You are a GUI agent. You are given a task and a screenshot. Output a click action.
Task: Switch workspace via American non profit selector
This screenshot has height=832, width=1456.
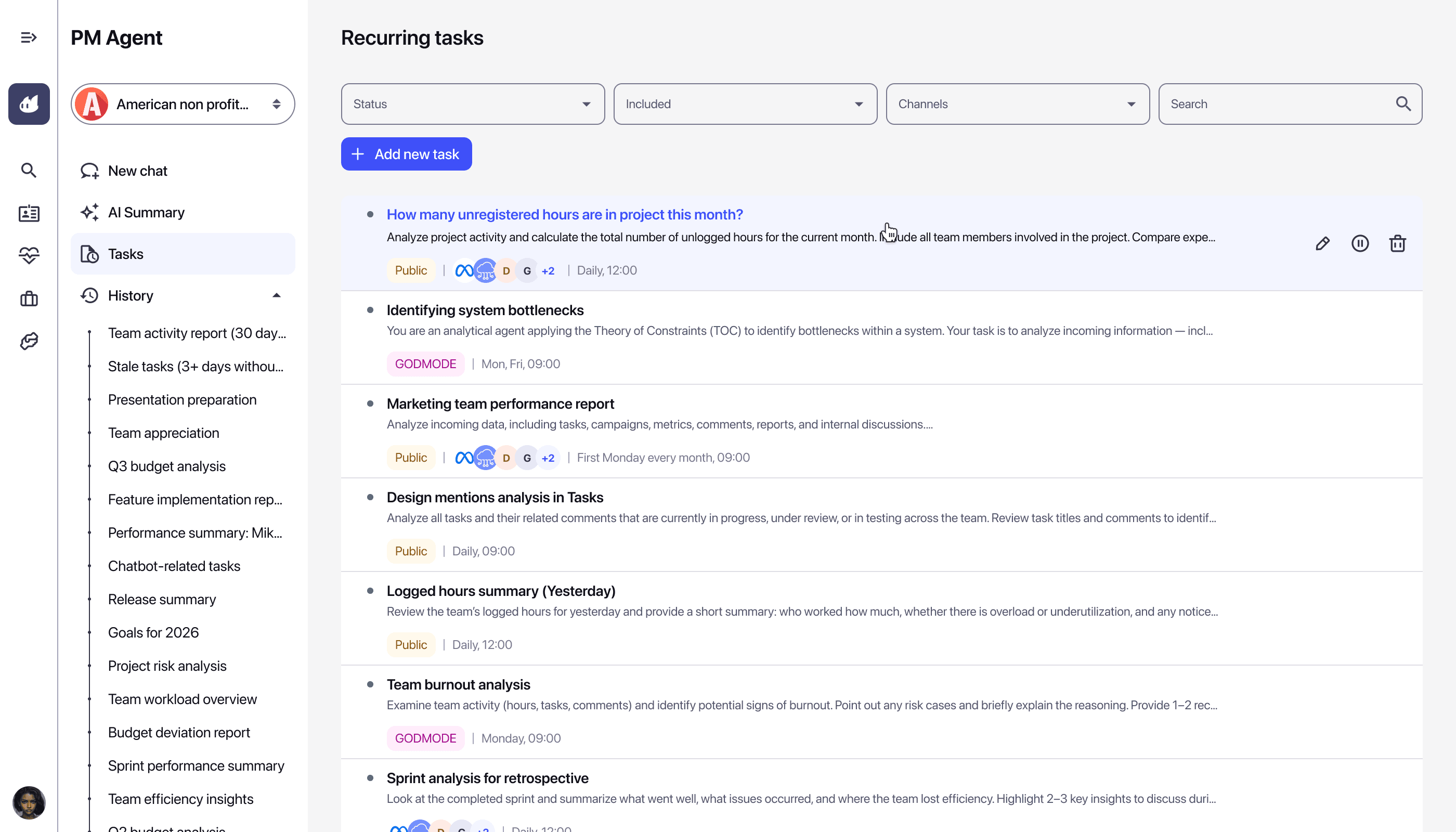[183, 104]
